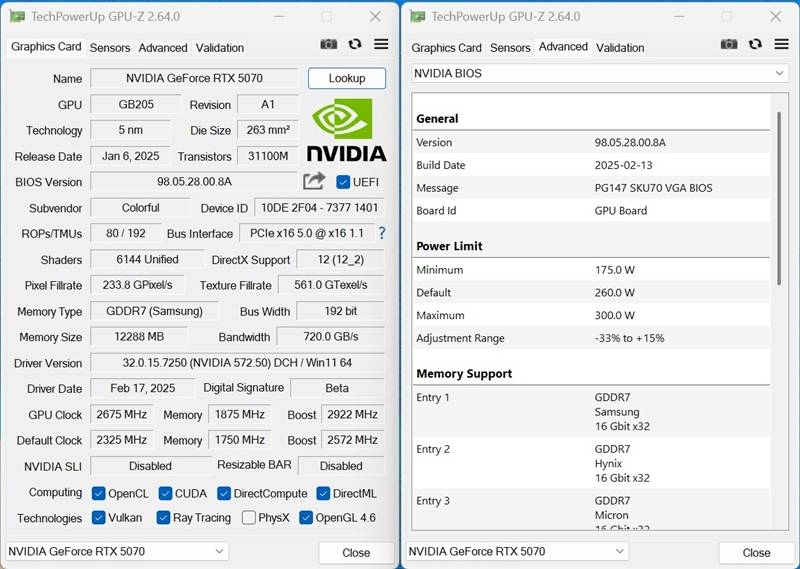Click the Bus Interface question mark icon

[x=382, y=233]
